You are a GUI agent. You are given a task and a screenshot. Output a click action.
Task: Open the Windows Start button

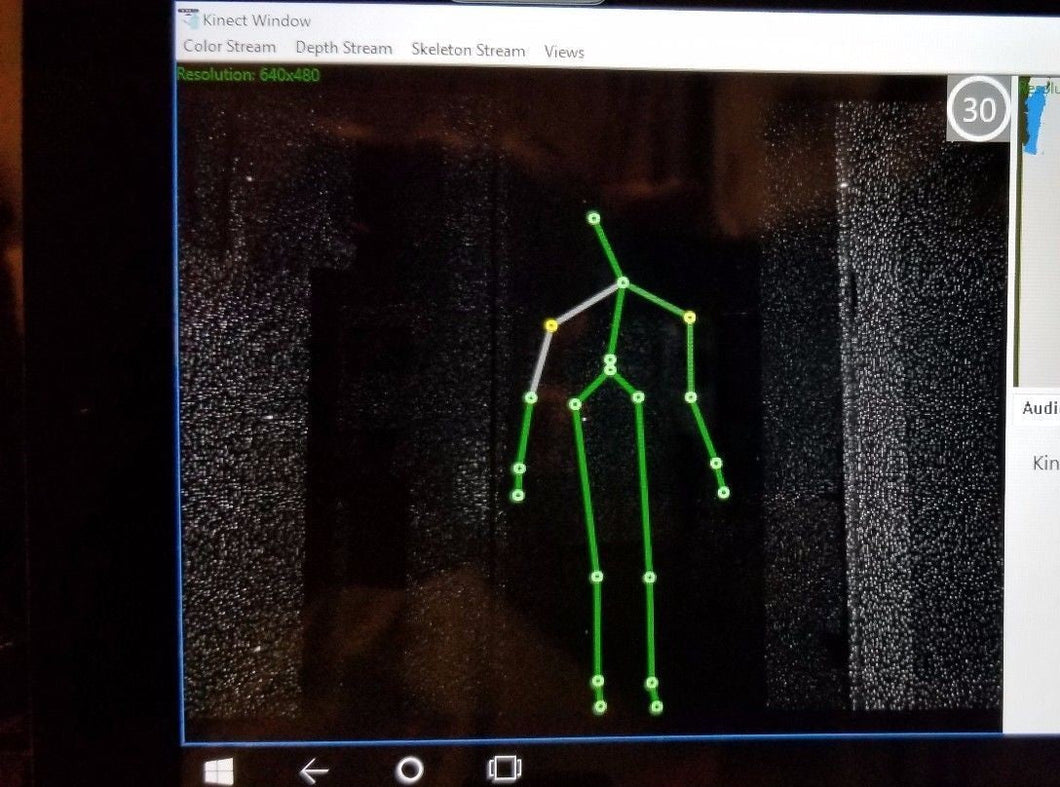(x=218, y=771)
